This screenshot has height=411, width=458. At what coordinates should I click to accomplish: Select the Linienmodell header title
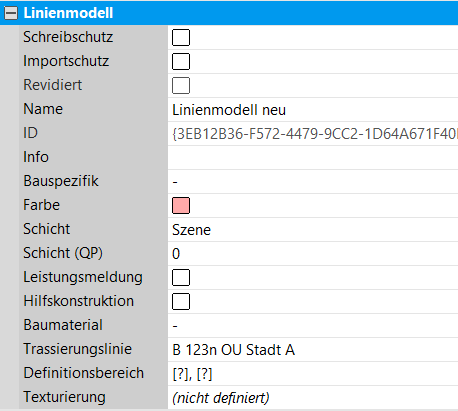pyautogui.click(x=68, y=13)
